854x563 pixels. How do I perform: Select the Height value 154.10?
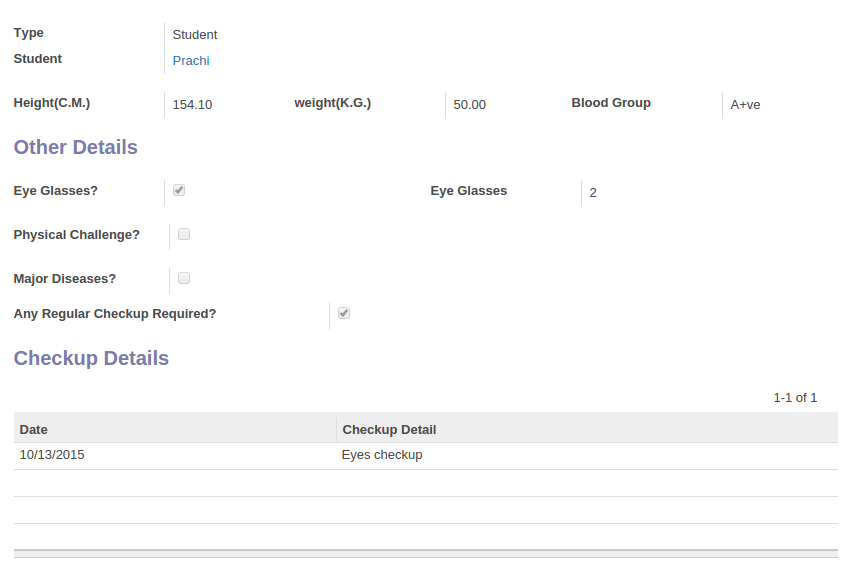pyautogui.click(x=192, y=105)
